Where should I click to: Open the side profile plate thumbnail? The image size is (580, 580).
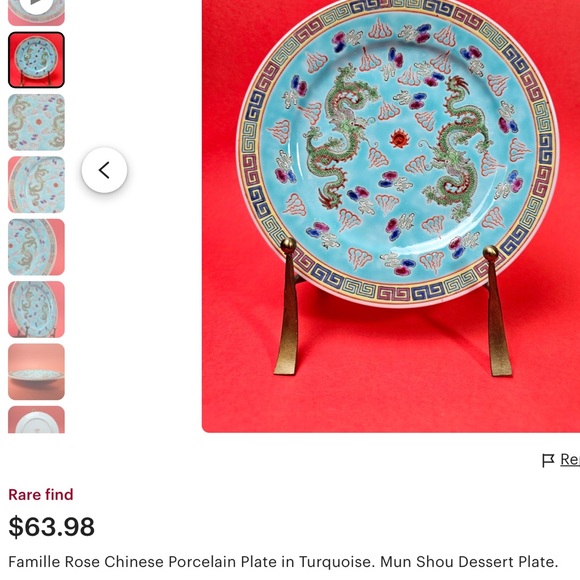point(36,371)
